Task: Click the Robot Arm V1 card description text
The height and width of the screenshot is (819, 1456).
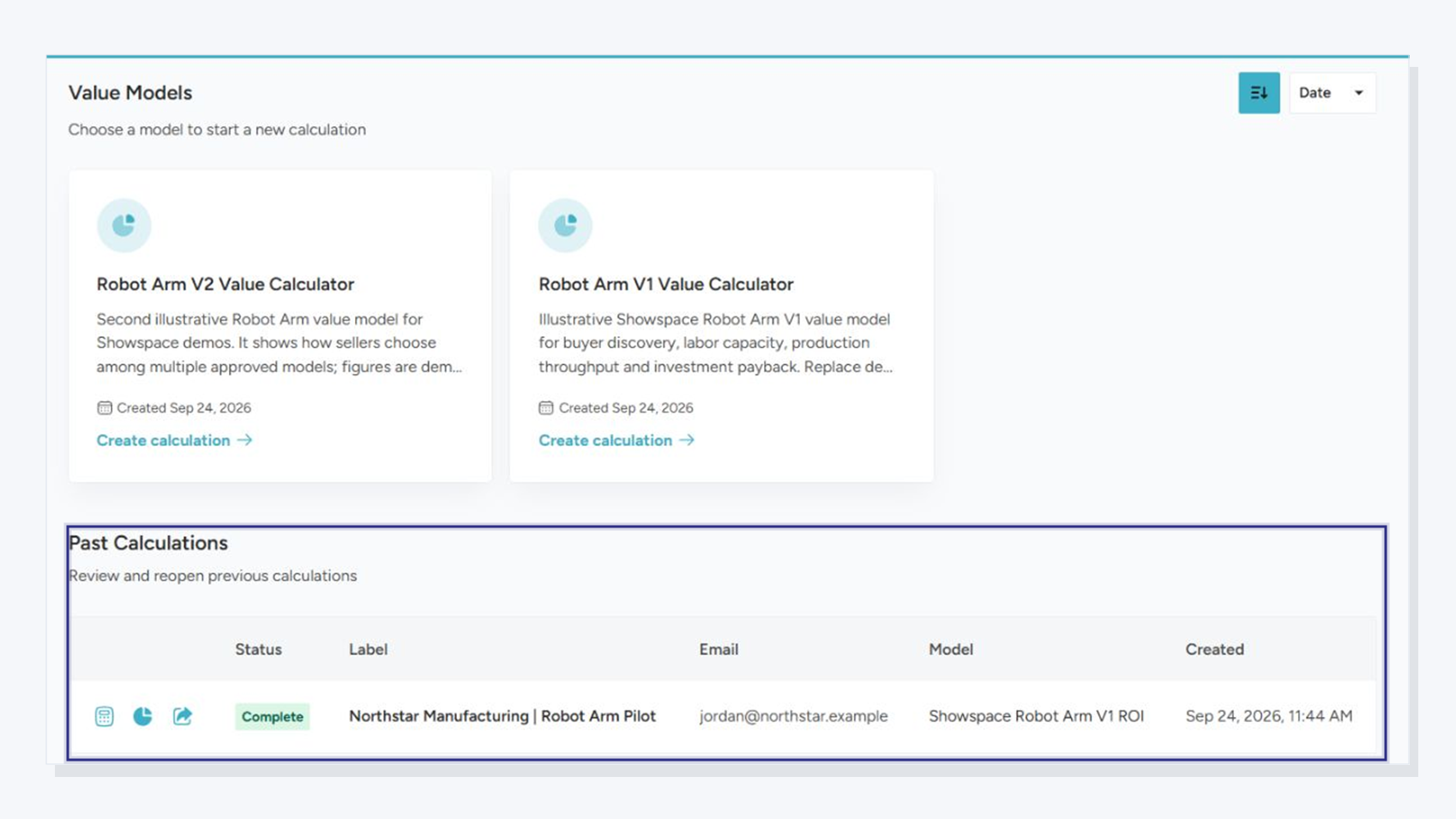Action: click(x=716, y=343)
